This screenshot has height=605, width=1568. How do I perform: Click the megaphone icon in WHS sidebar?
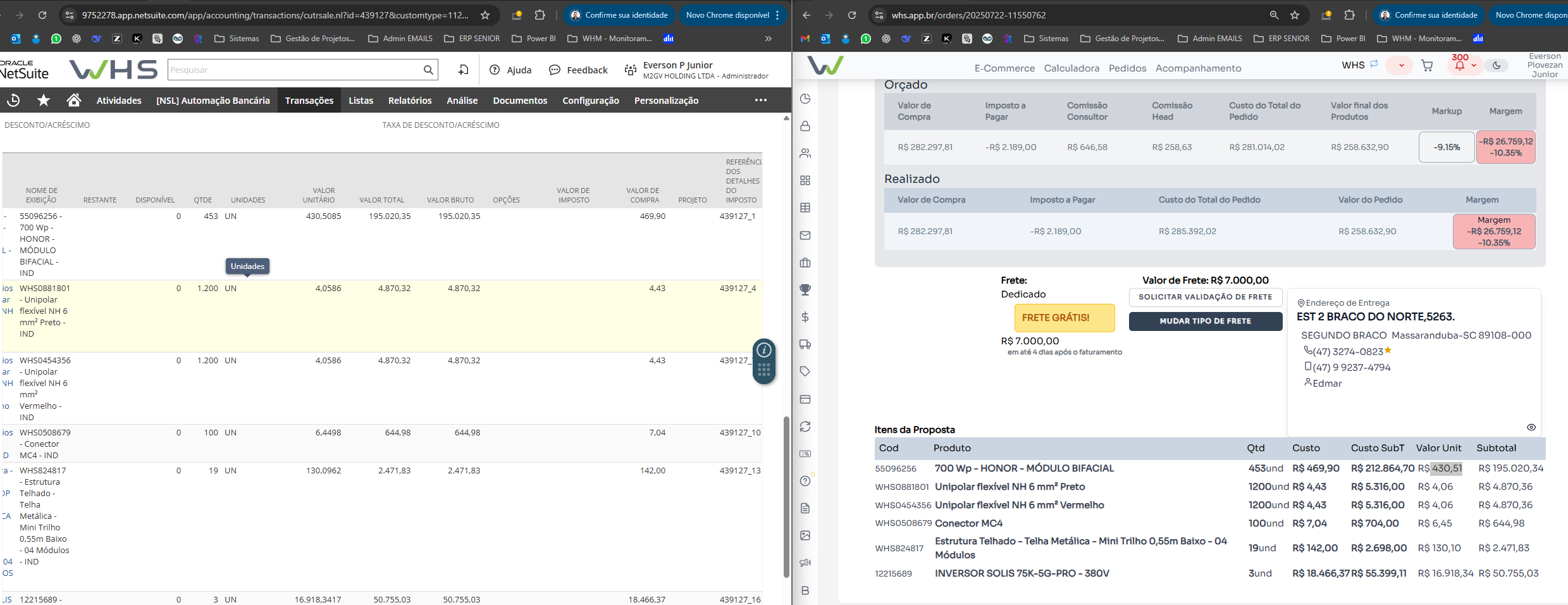(x=805, y=563)
